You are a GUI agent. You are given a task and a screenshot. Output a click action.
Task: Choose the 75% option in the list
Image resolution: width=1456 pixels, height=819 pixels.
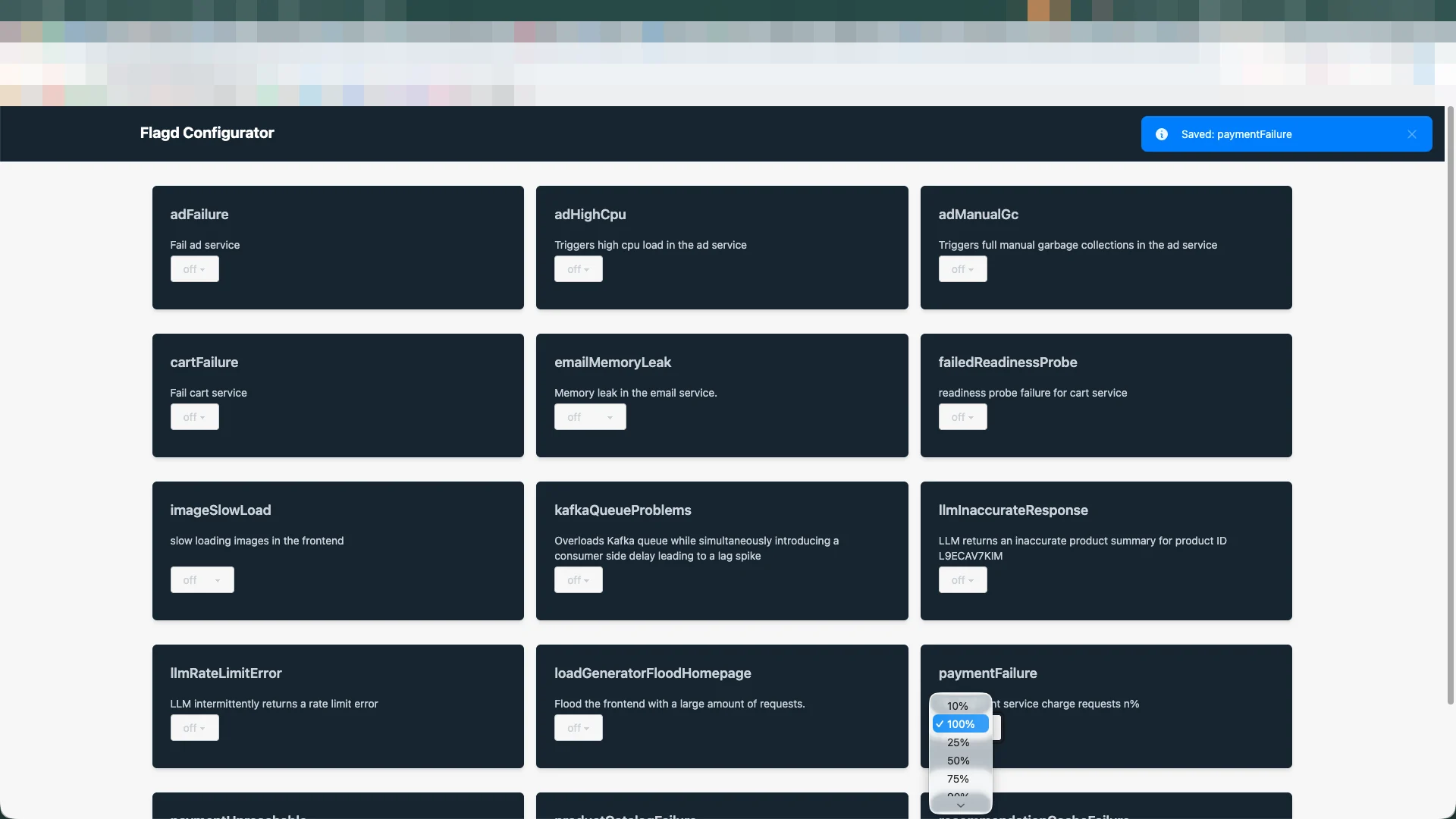point(961,779)
